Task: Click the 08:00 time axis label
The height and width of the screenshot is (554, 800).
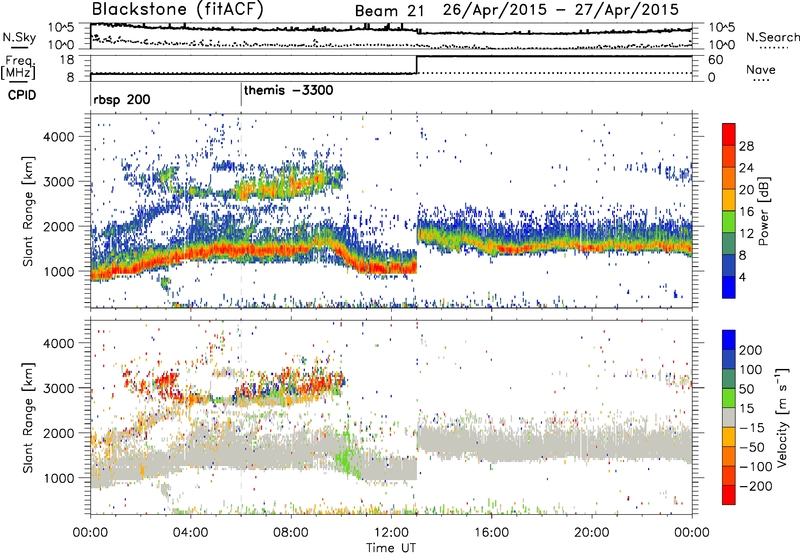Action: tap(291, 532)
